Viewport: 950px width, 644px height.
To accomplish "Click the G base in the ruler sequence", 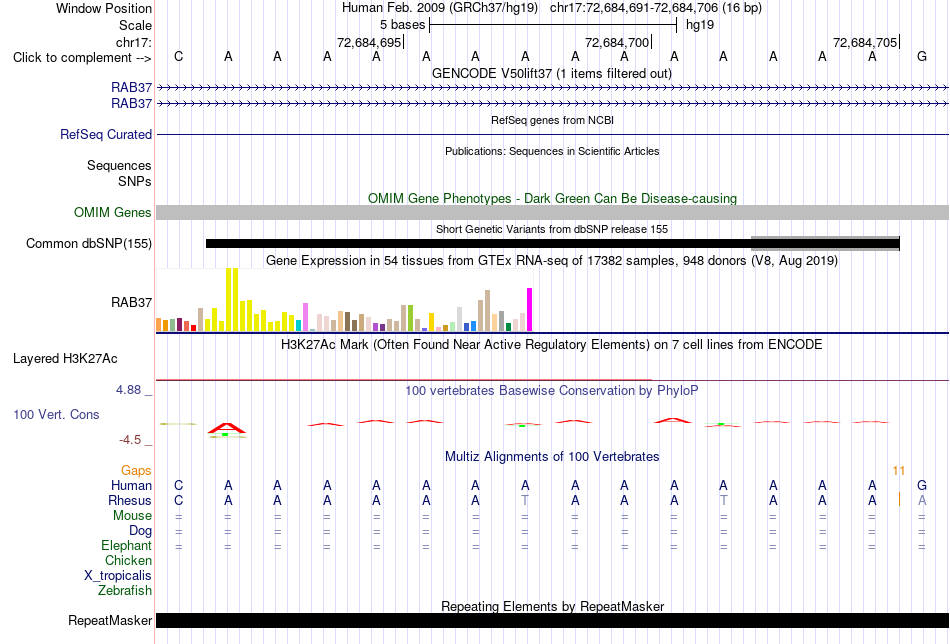I will click(x=922, y=56).
